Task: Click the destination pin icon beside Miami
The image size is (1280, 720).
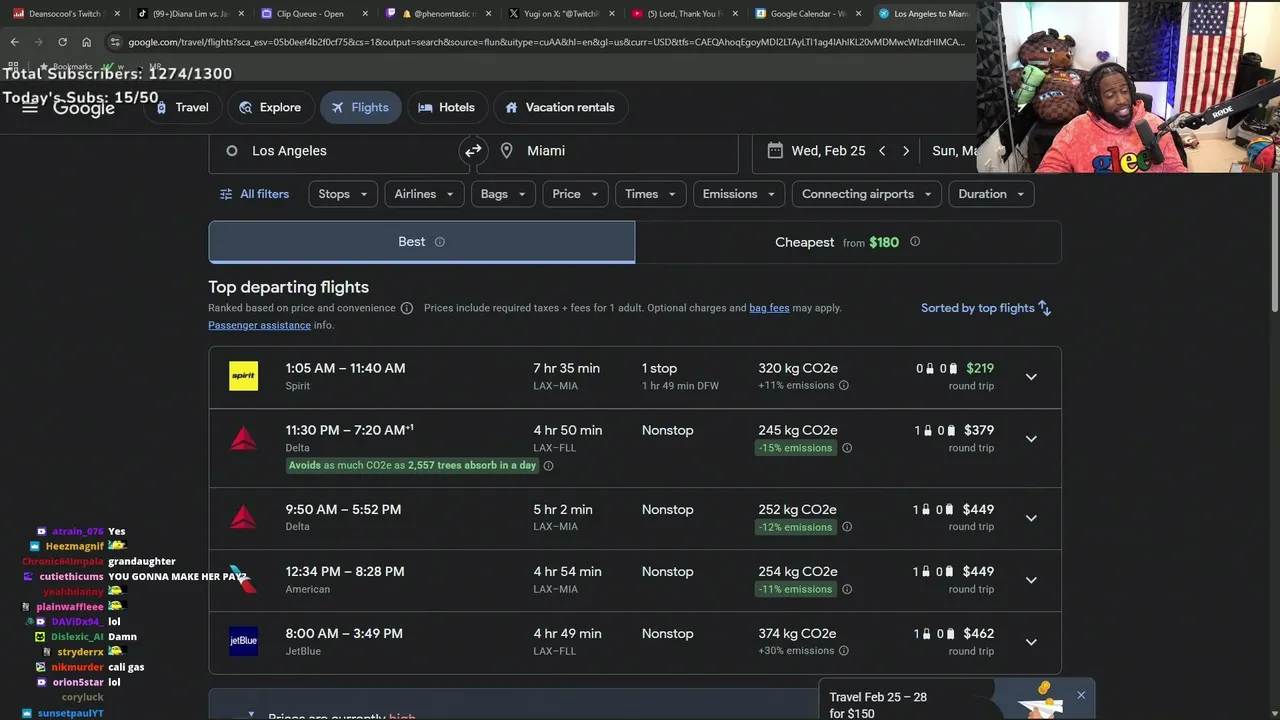Action: [507, 151]
